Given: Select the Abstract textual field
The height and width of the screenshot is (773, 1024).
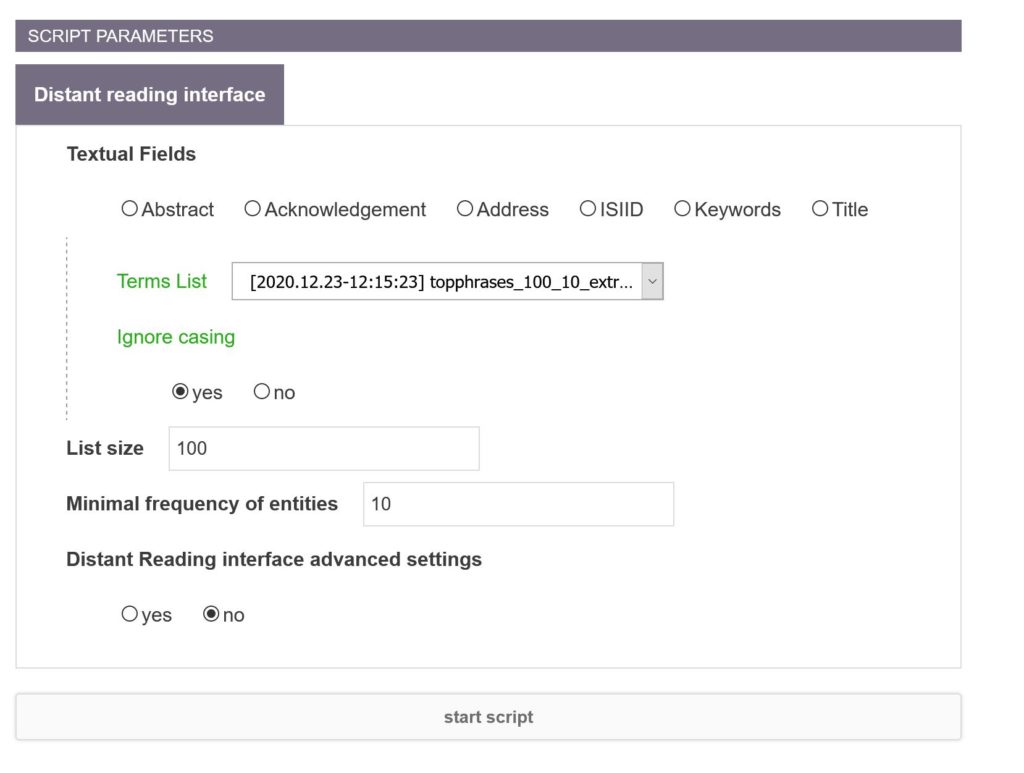Looking at the screenshot, I should click(129, 209).
